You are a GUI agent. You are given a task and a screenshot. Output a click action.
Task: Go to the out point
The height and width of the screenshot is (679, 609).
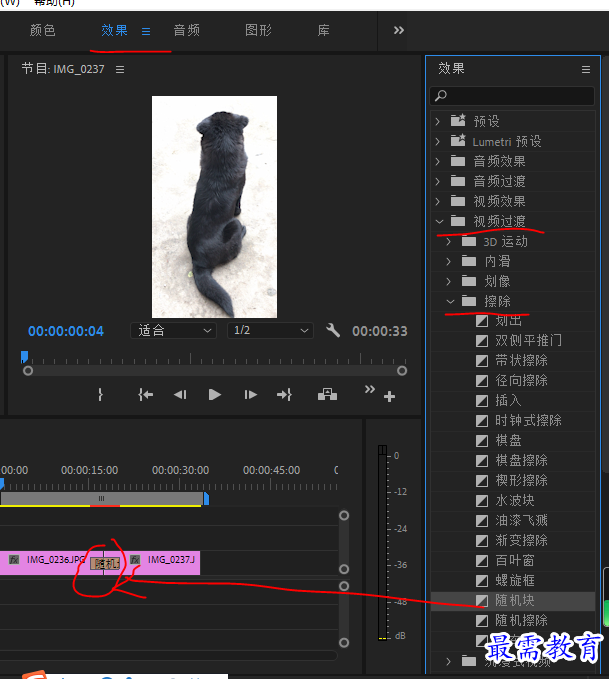(x=284, y=394)
